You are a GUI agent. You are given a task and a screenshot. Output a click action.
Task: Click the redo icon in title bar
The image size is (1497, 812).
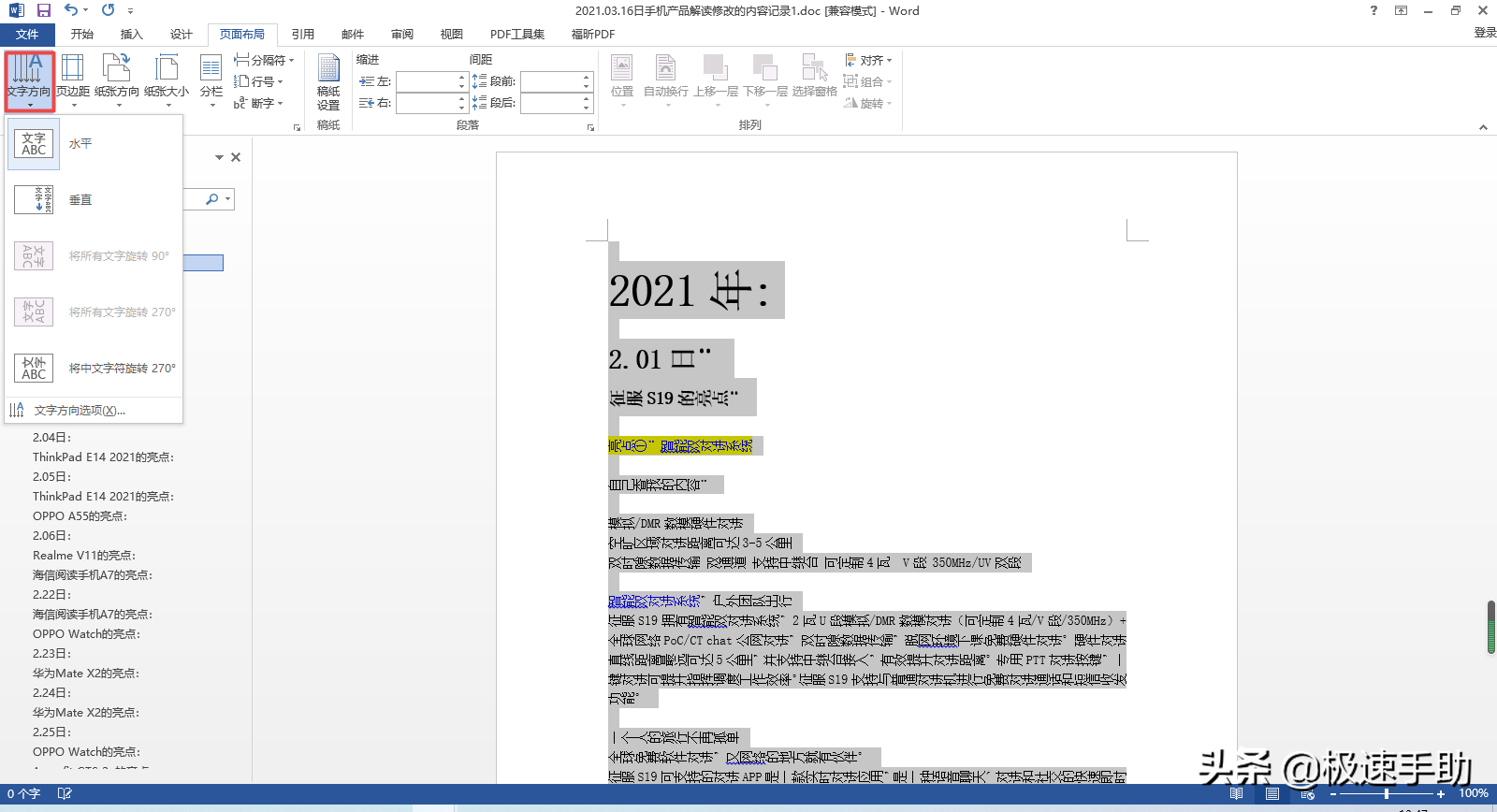(108, 10)
